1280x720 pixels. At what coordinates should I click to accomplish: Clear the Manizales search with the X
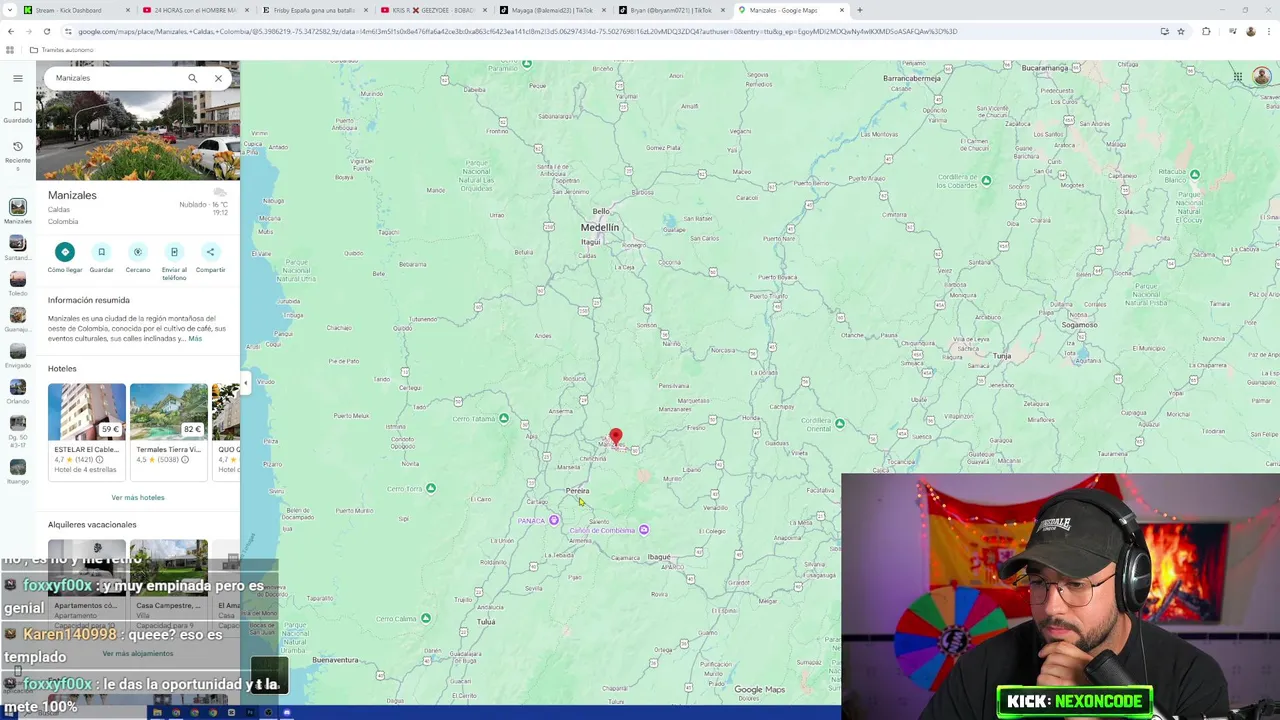click(x=218, y=78)
